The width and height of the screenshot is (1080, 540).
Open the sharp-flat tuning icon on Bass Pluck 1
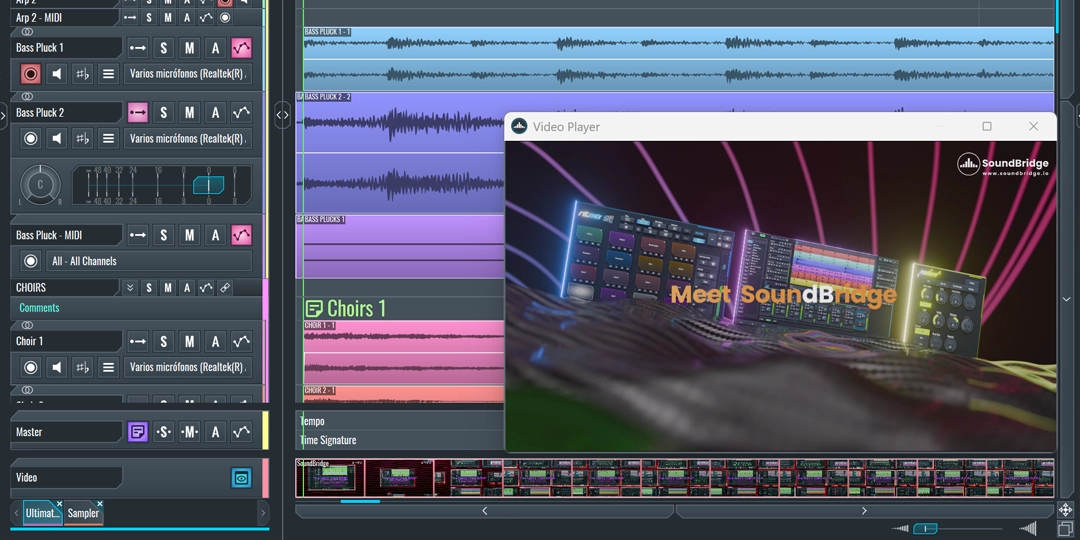click(x=83, y=74)
